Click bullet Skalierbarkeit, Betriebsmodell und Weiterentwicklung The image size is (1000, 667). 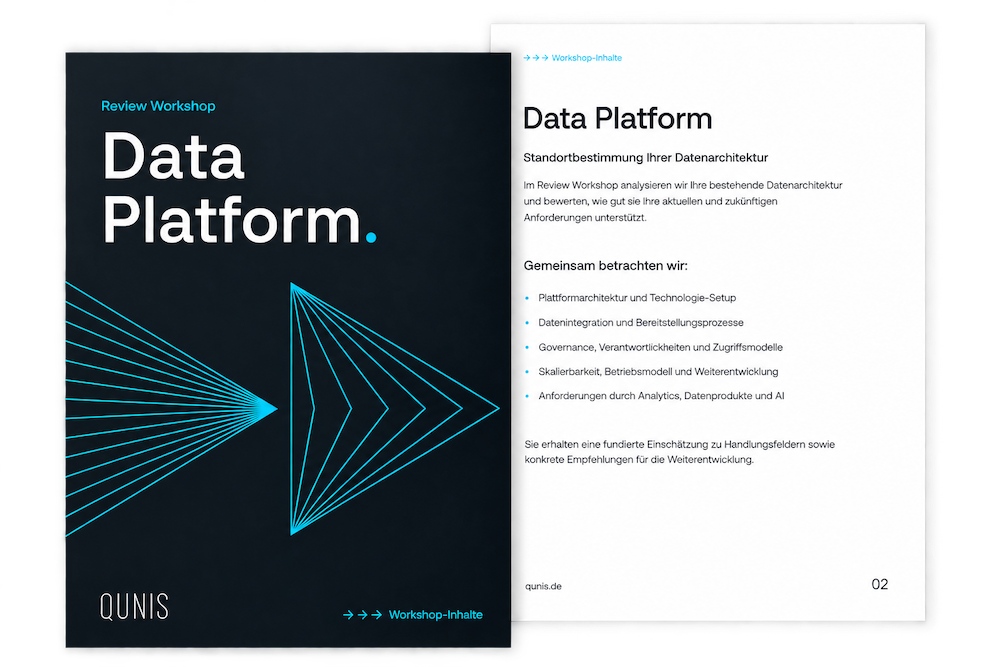tap(658, 372)
